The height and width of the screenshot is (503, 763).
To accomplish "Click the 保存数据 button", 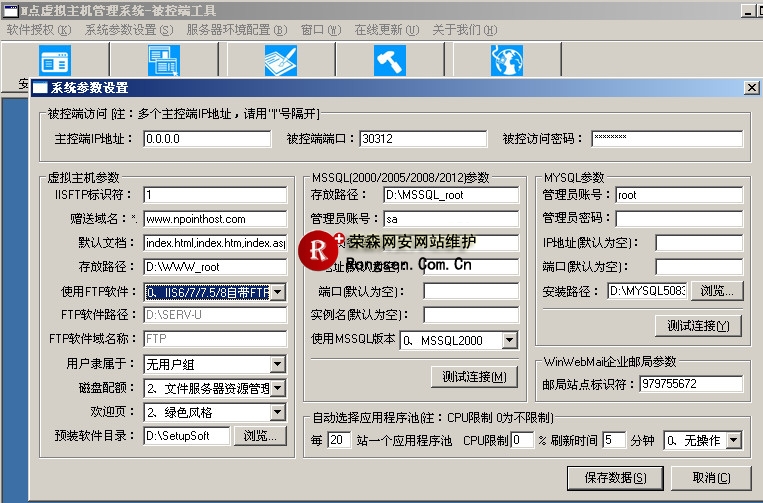I will [x=615, y=477].
